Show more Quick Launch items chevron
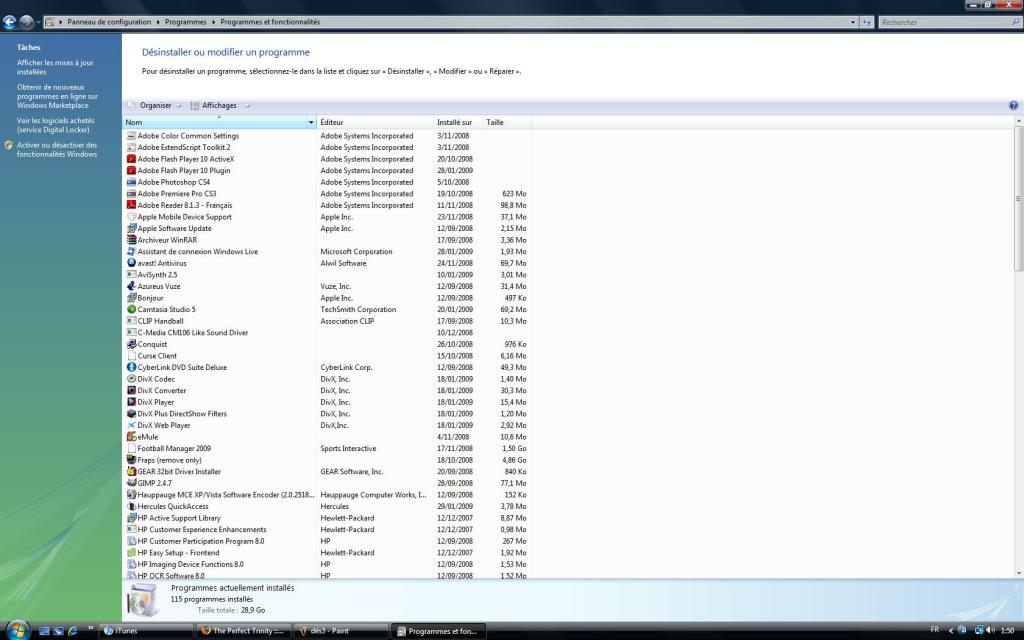The height and width of the screenshot is (640, 1024). coord(91,628)
